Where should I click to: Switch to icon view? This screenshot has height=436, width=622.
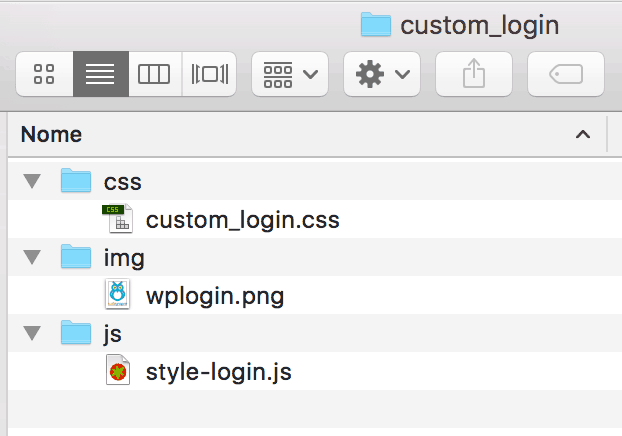[45, 74]
